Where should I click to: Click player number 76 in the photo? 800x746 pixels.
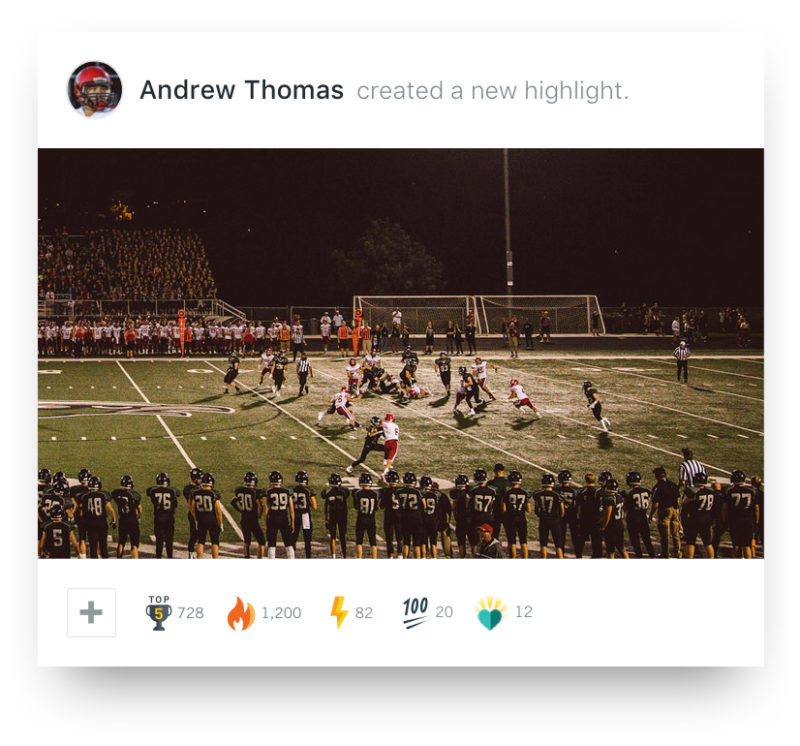tap(163, 514)
